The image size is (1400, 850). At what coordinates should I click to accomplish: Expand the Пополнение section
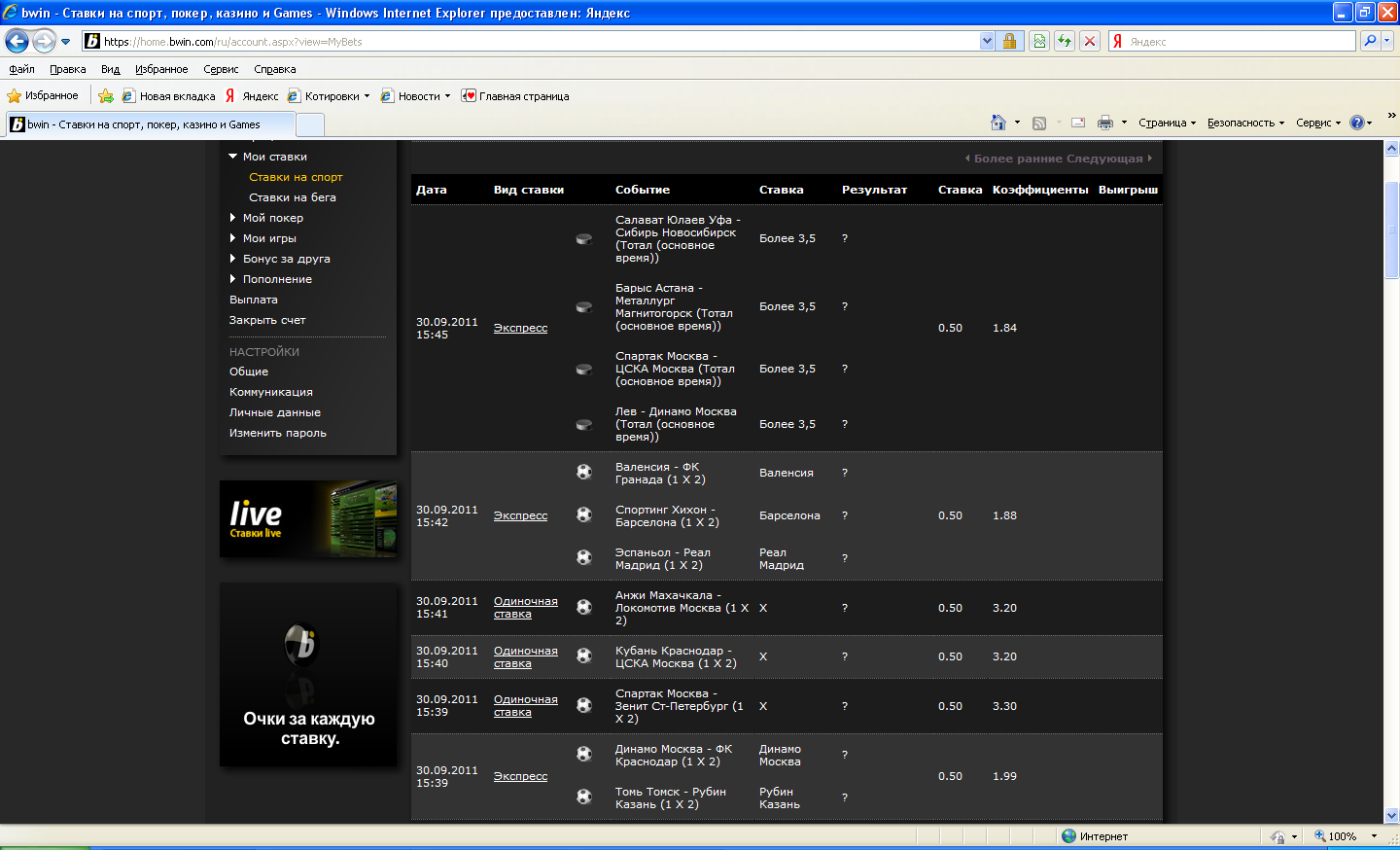coord(233,279)
